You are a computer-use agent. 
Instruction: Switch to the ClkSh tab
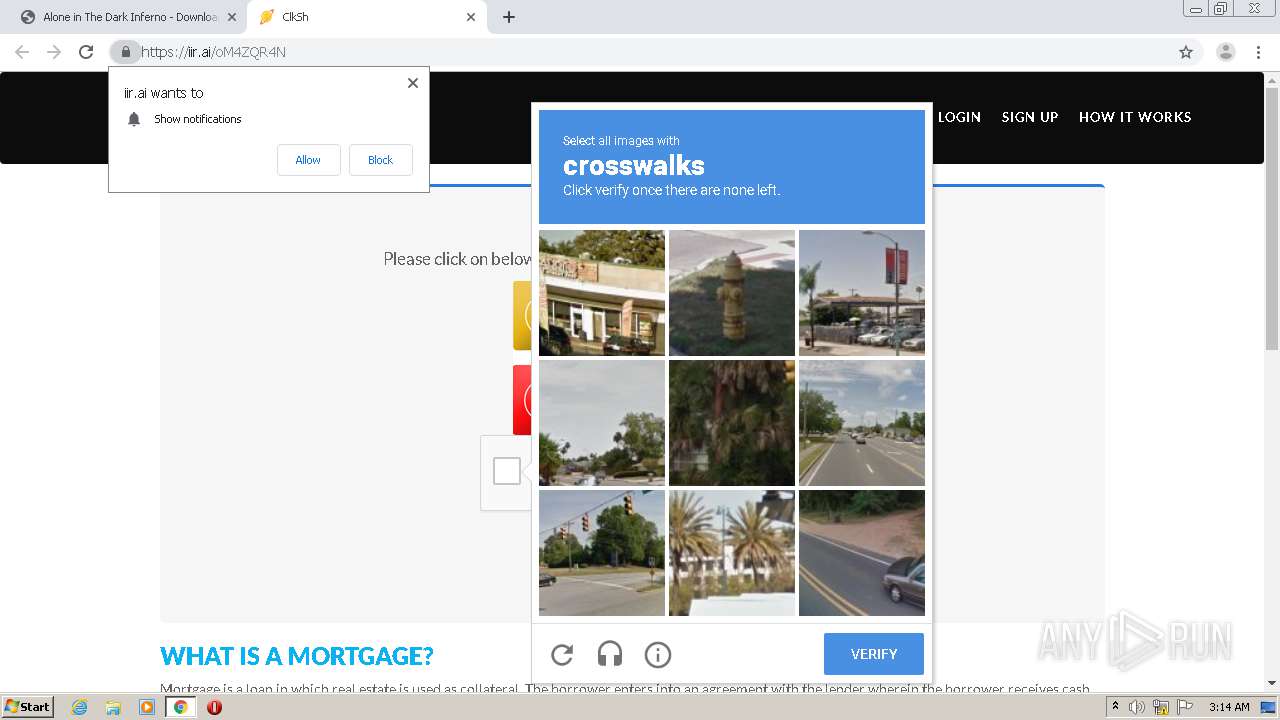pyautogui.click(x=365, y=17)
